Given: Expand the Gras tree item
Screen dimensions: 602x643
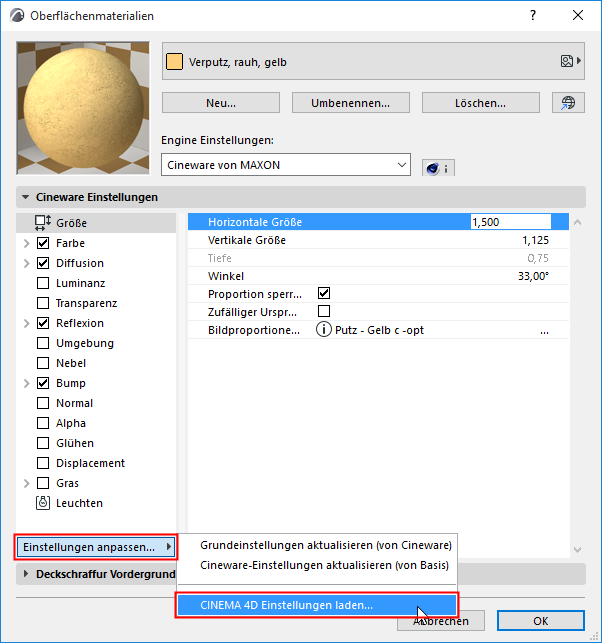Looking at the screenshot, I should [x=27, y=483].
